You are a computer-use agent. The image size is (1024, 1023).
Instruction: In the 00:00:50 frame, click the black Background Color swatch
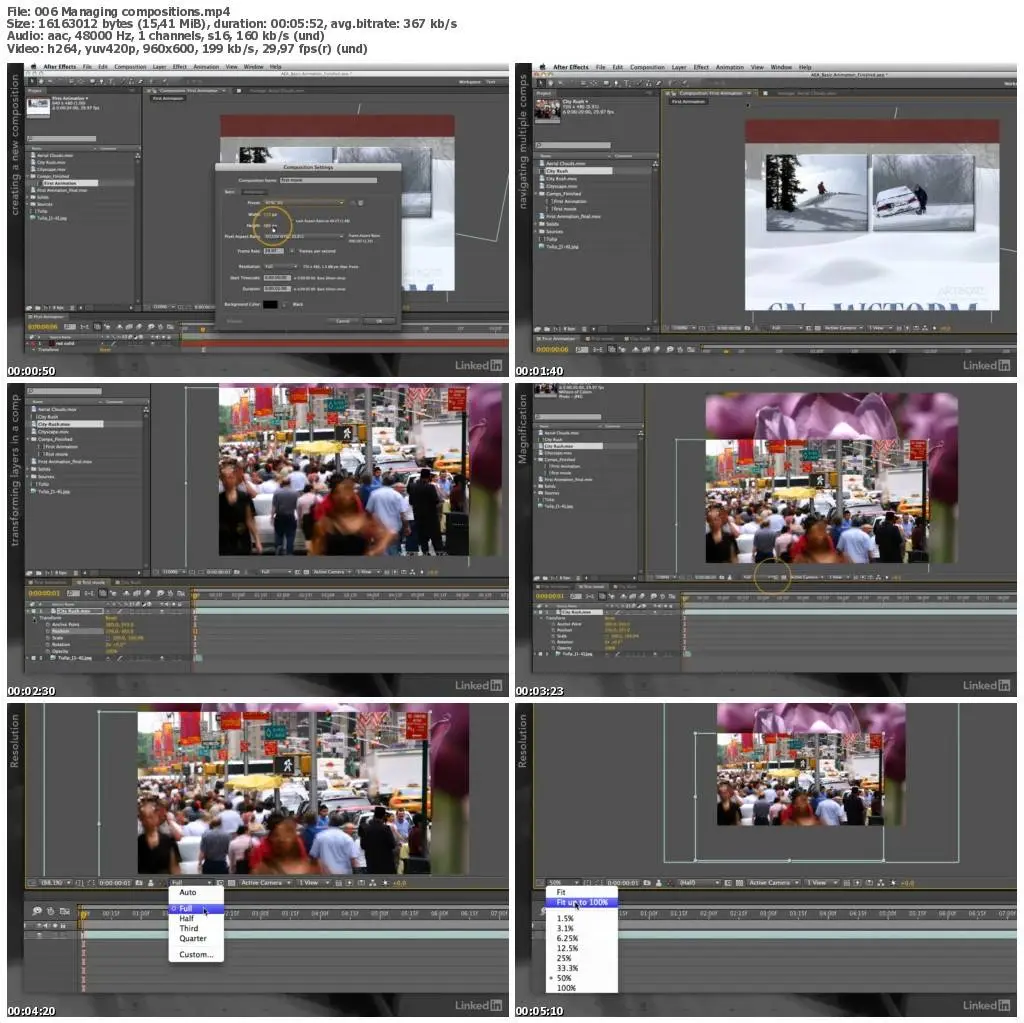tap(270, 304)
